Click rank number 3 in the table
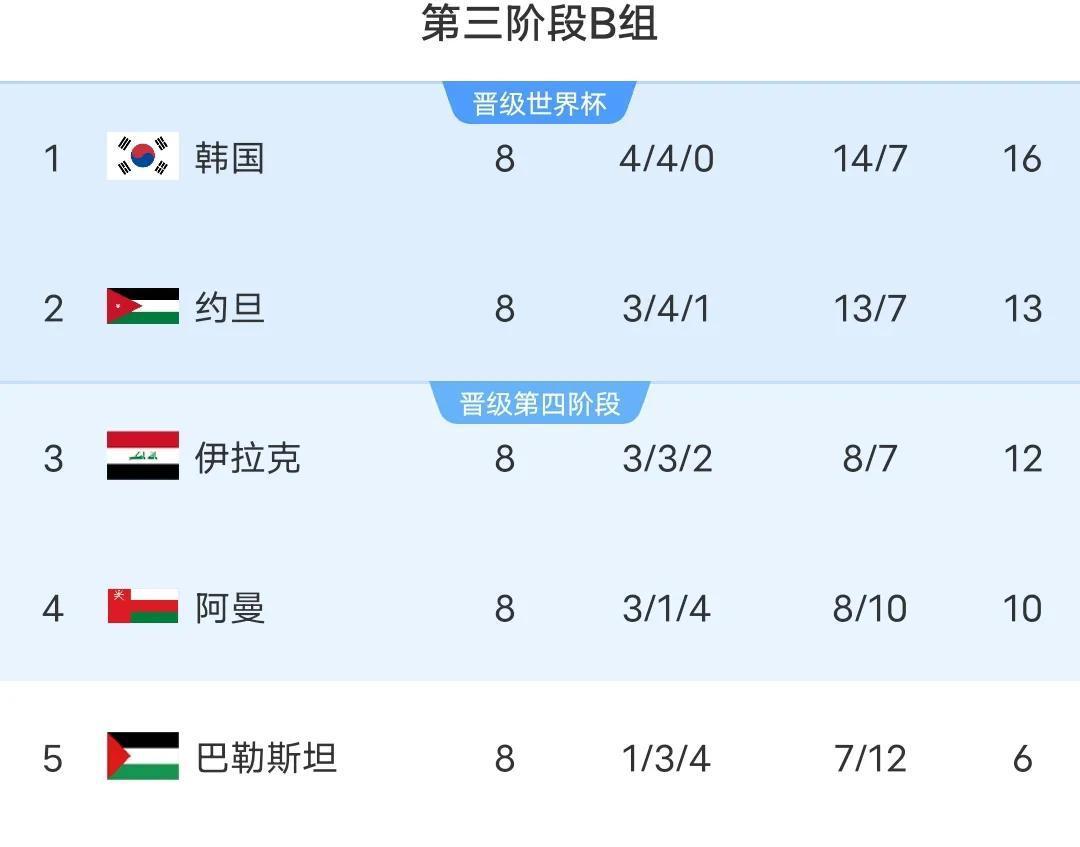Viewport: 1080px width, 847px height. pos(53,459)
